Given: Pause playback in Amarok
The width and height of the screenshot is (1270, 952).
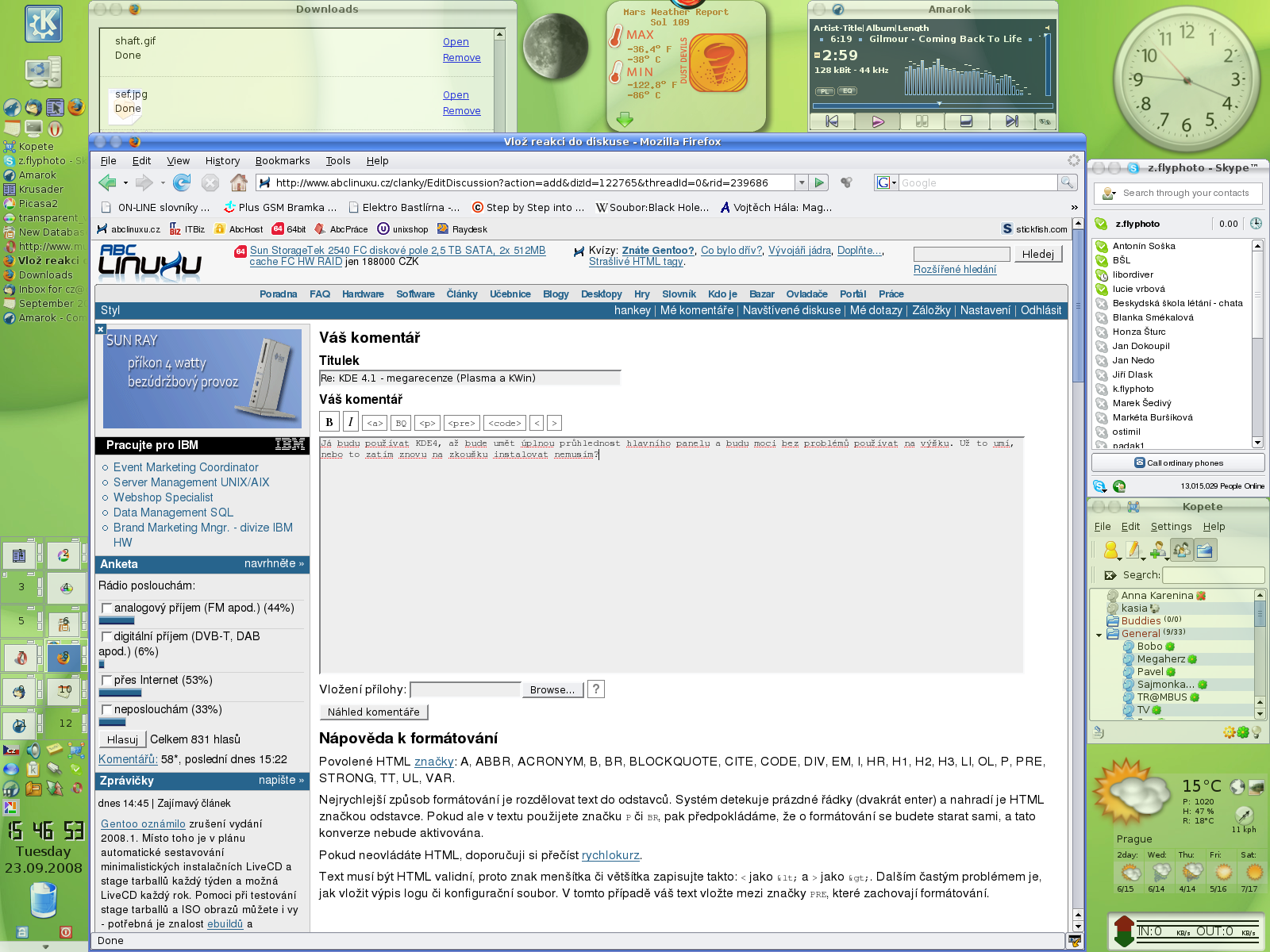Looking at the screenshot, I should 922,121.
